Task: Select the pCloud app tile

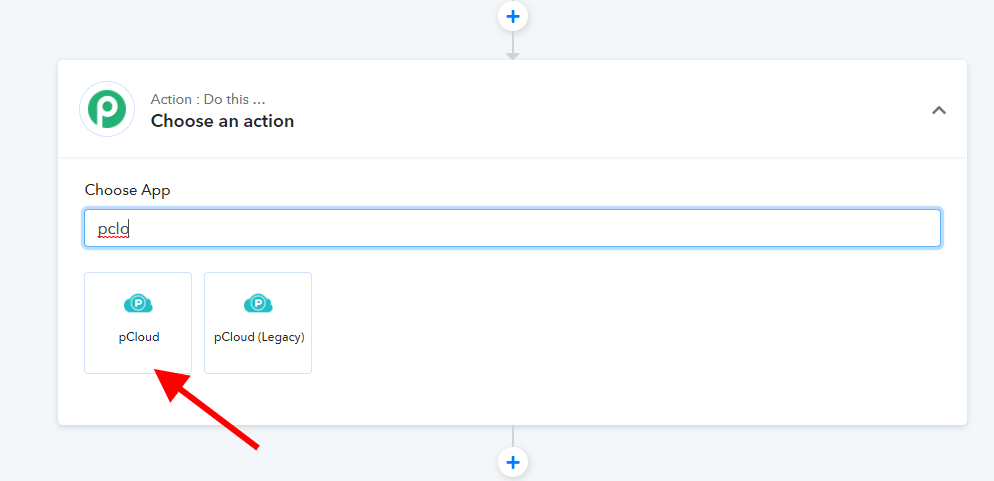Action: (x=138, y=323)
